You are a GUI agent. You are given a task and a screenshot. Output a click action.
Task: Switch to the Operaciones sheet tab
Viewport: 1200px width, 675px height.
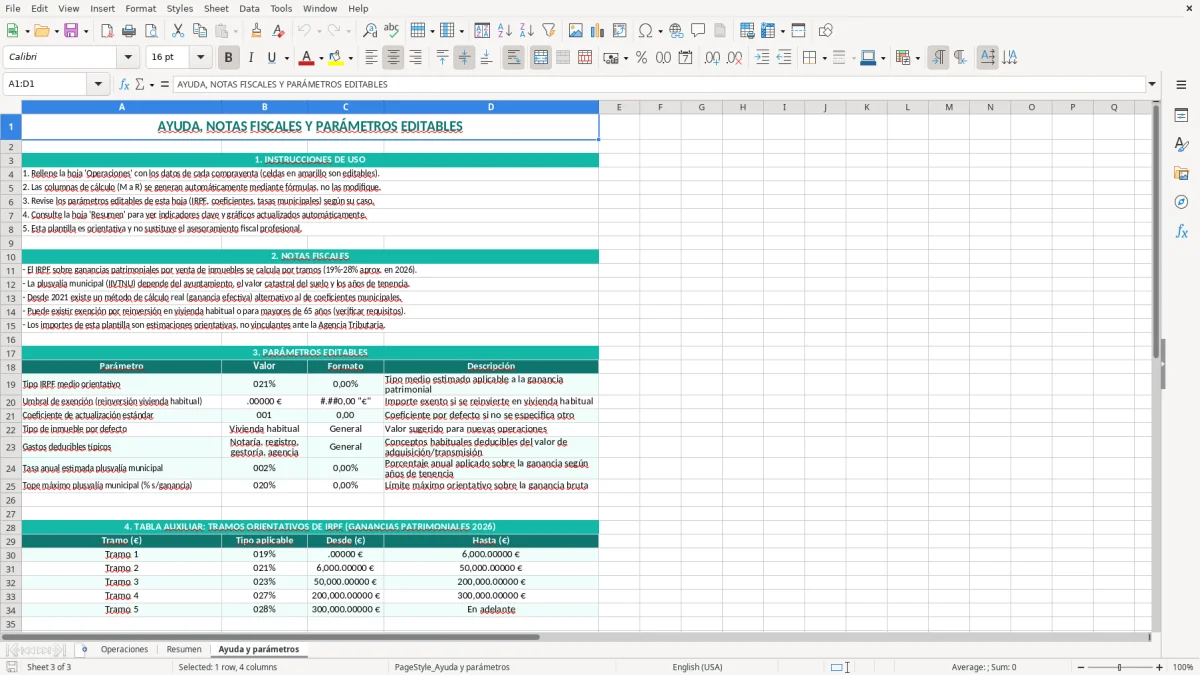(x=124, y=649)
